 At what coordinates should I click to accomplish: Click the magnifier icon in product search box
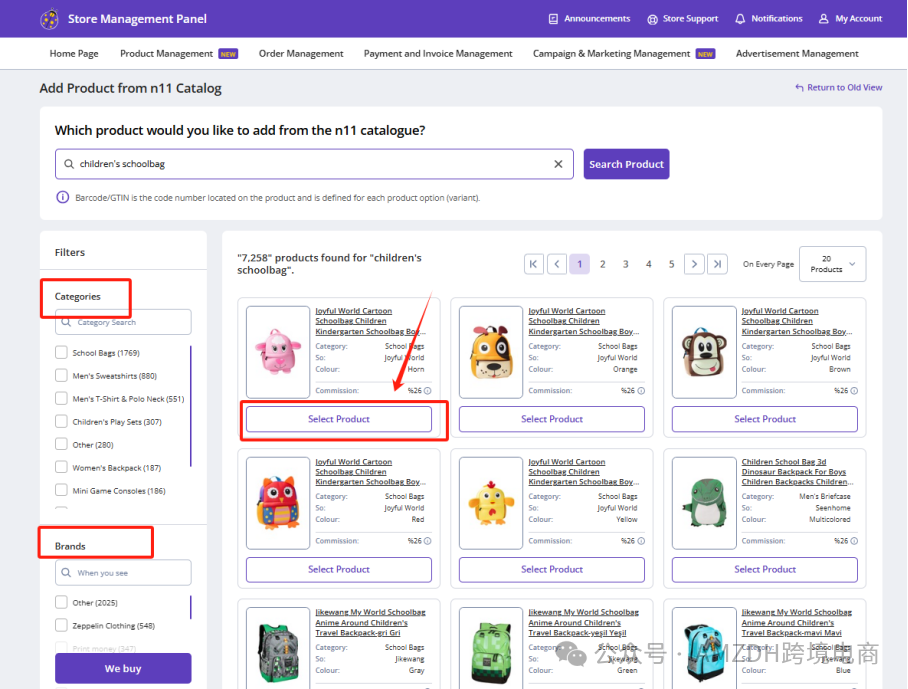click(x=69, y=164)
